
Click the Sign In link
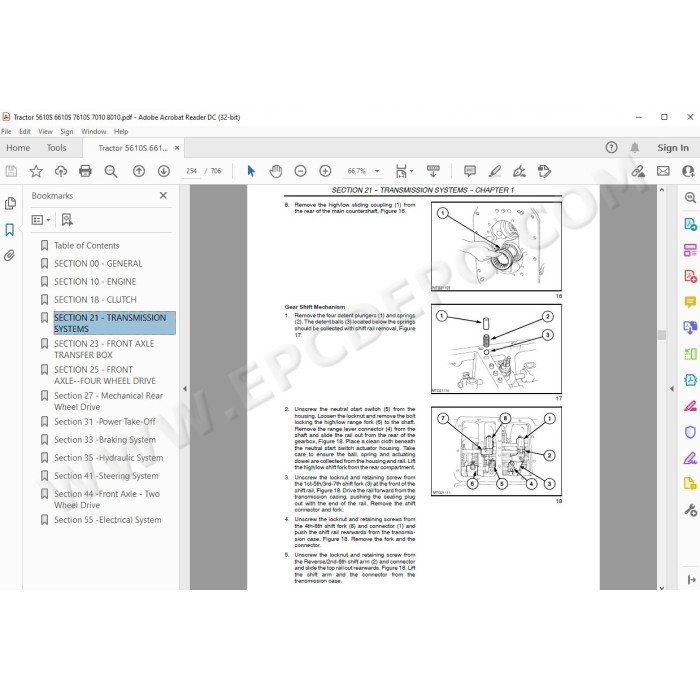click(x=673, y=148)
